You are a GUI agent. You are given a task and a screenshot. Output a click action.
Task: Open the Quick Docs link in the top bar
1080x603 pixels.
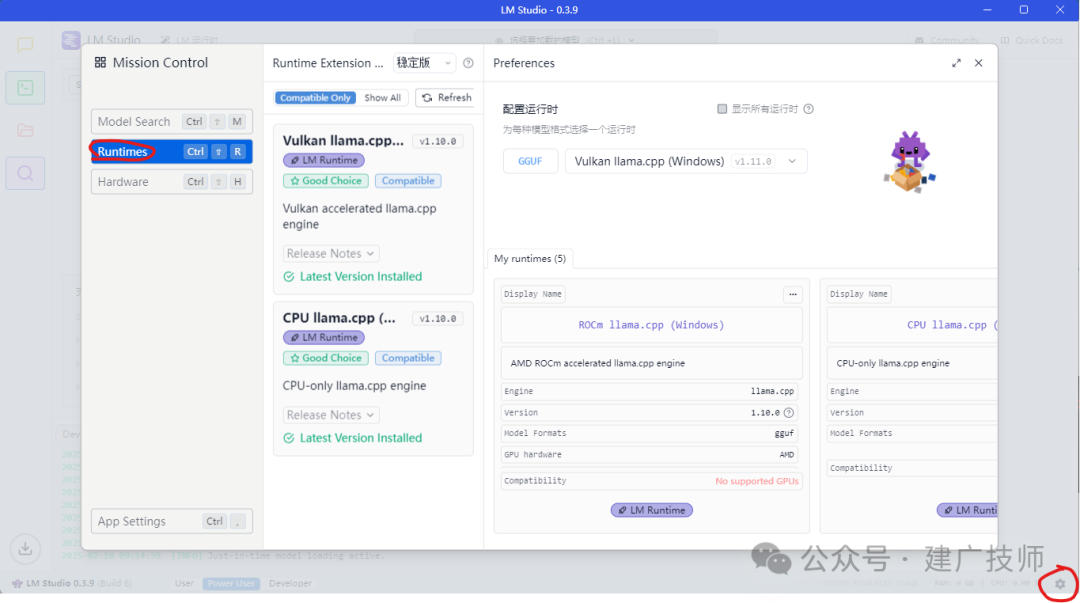pyautogui.click(x=1031, y=41)
